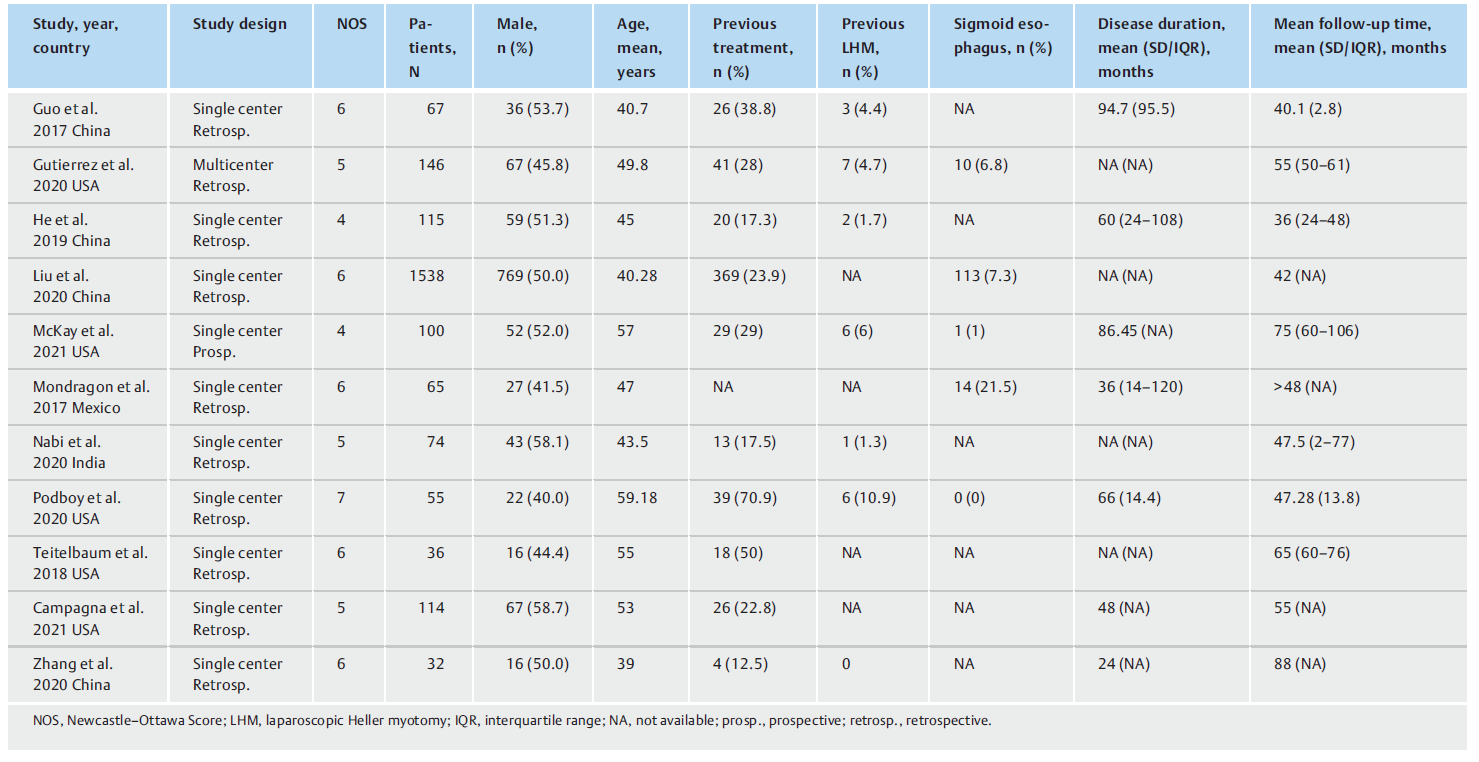Click the 'Sigmoid esophagus, n (%)' header
This screenshot has width=1479, height=762.
pos(1003,36)
